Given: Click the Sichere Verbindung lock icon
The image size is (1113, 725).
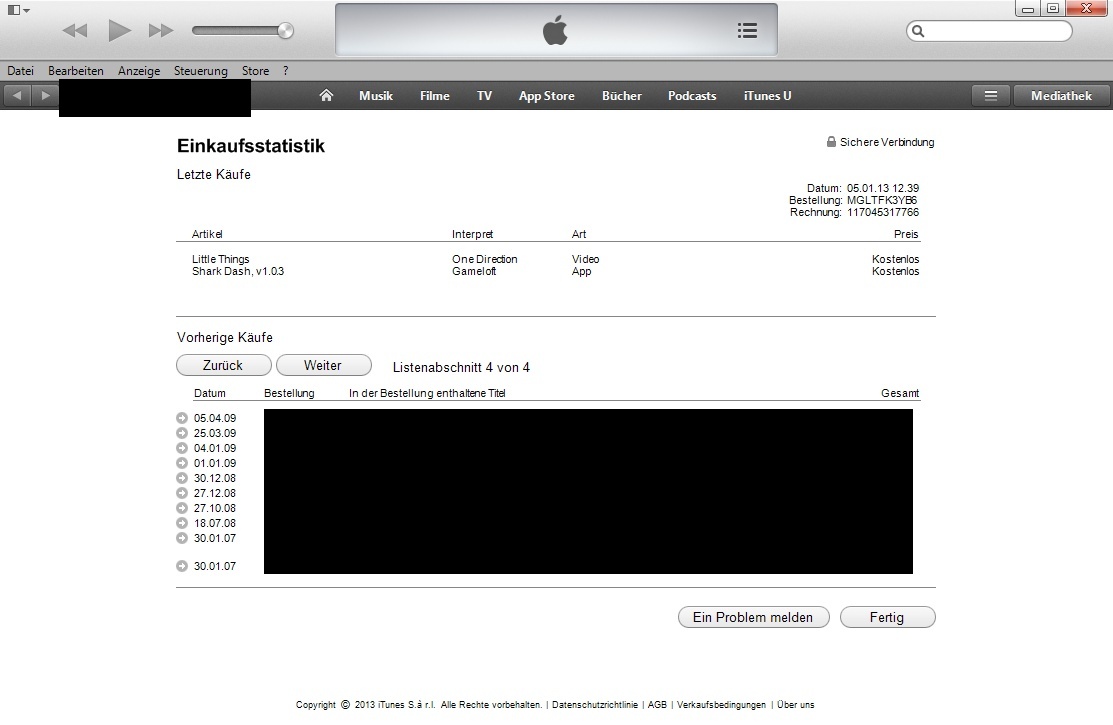Looking at the screenshot, I should (831, 142).
